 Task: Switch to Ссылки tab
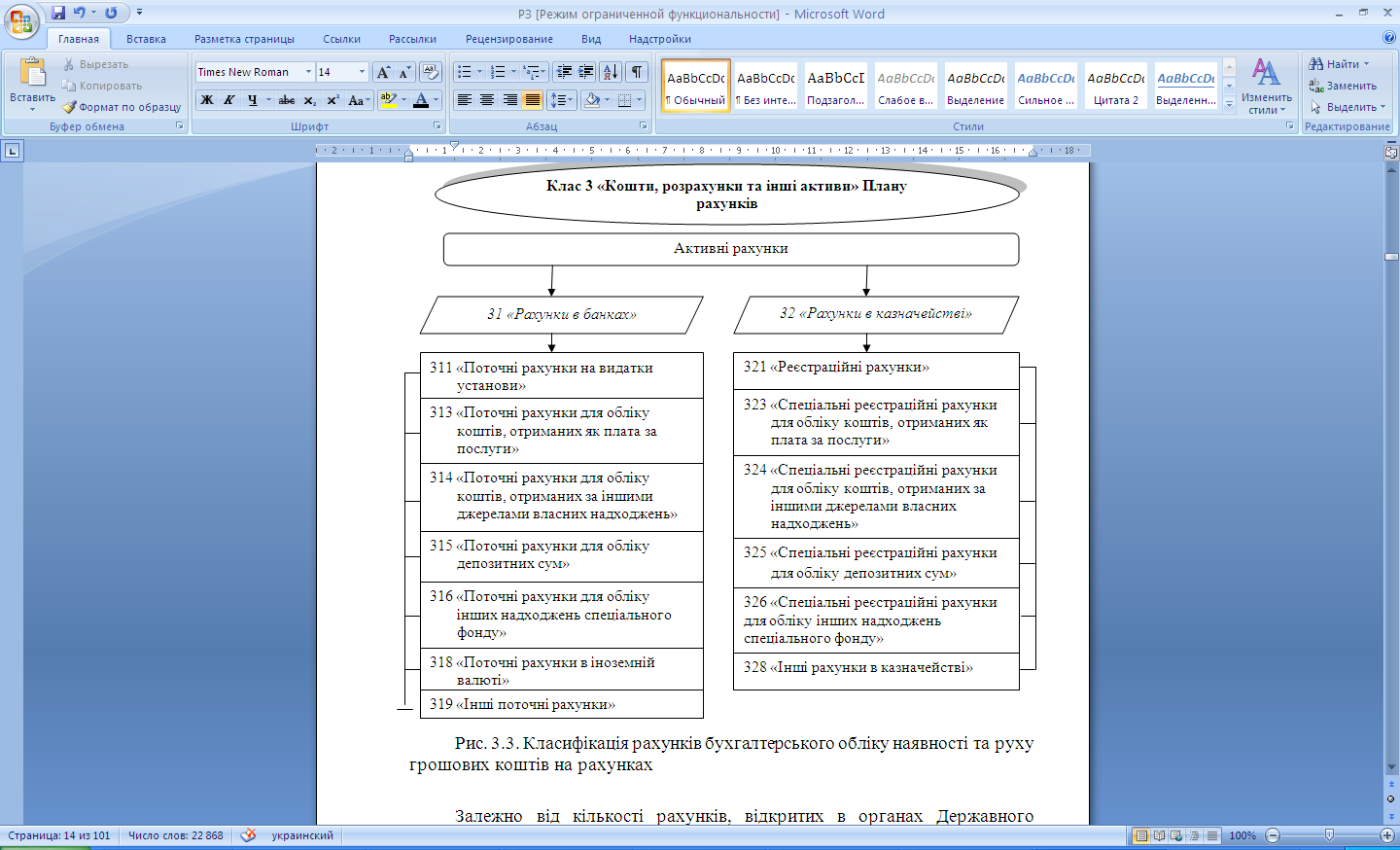click(x=341, y=39)
